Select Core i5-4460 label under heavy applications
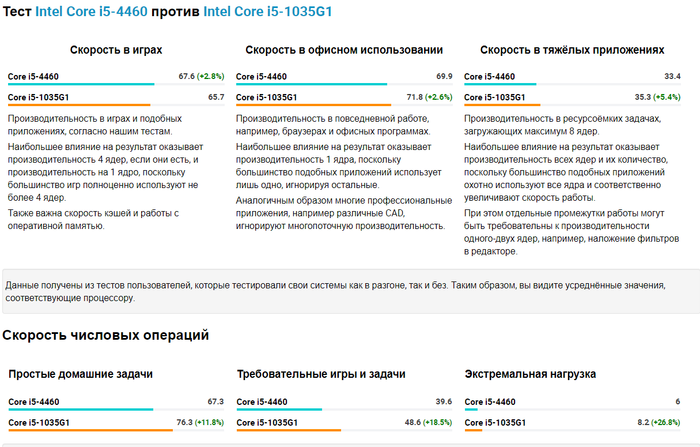Screen dimensions: 700x447 (489, 76)
